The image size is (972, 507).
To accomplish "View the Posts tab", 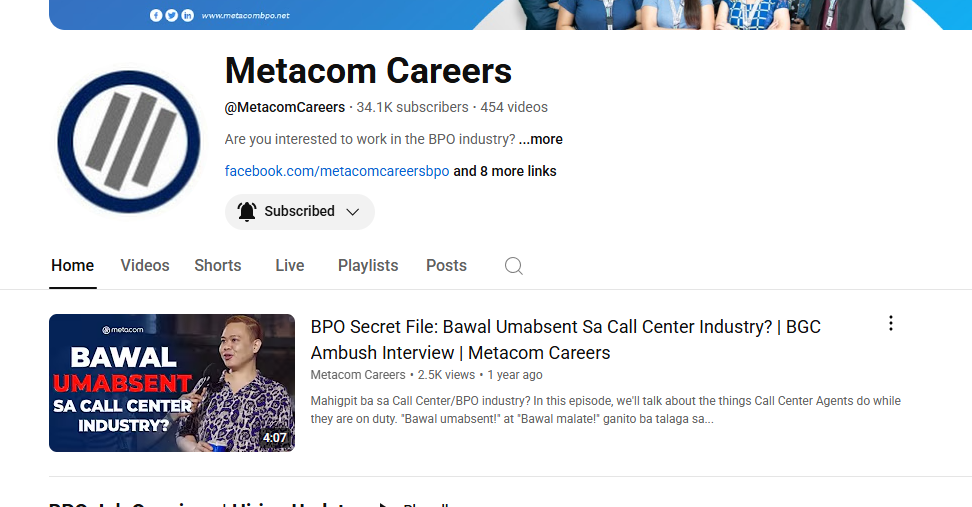I will 446,265.
